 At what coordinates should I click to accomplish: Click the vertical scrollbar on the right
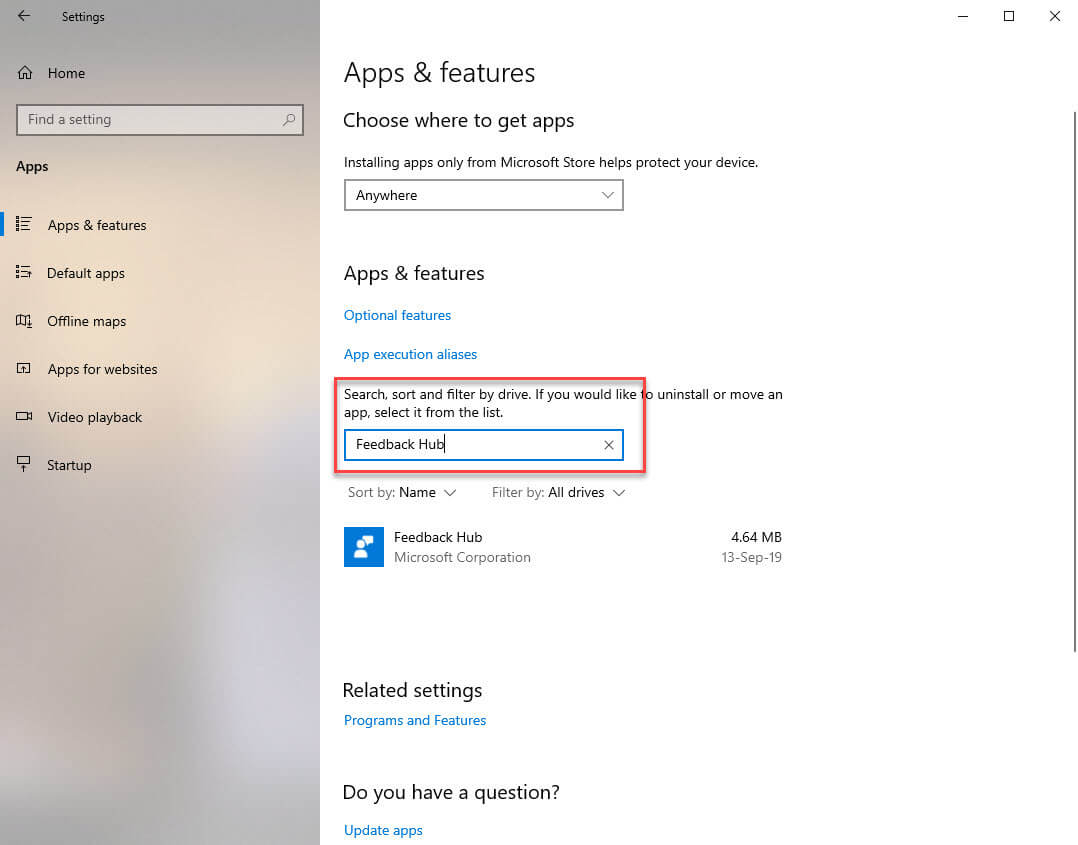pyautogui.click(x=1075, y=382)
